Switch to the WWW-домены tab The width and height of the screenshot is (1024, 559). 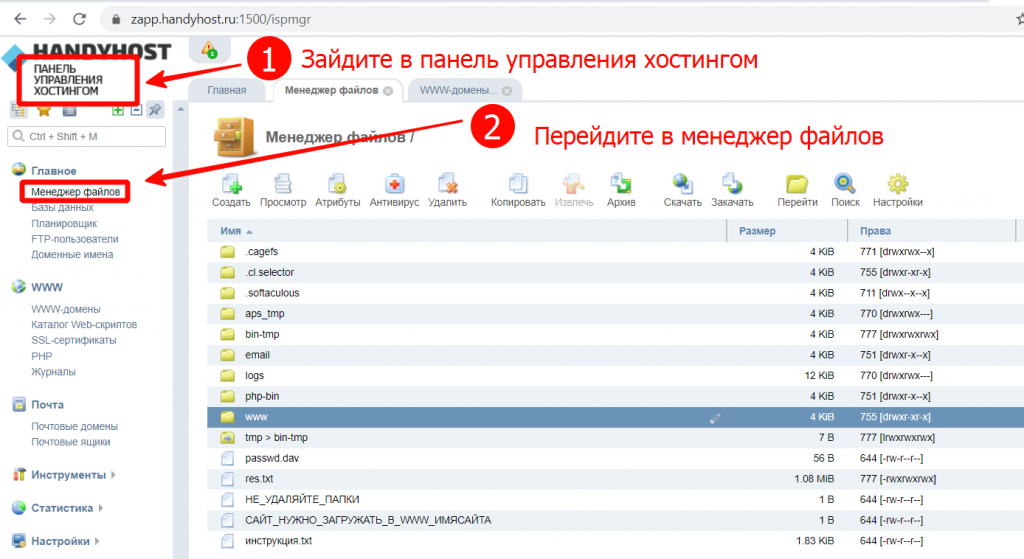pyautogui.click(x=457, y=90)
